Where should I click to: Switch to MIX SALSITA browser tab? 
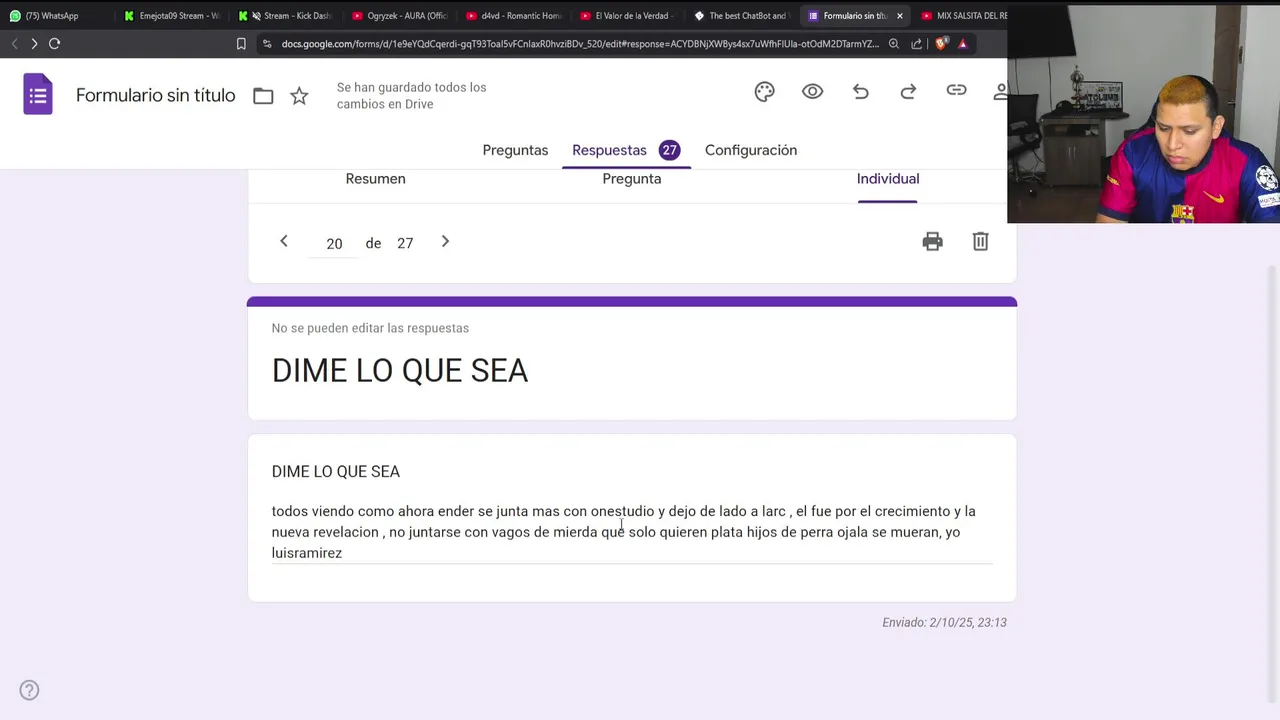[963, 16]
